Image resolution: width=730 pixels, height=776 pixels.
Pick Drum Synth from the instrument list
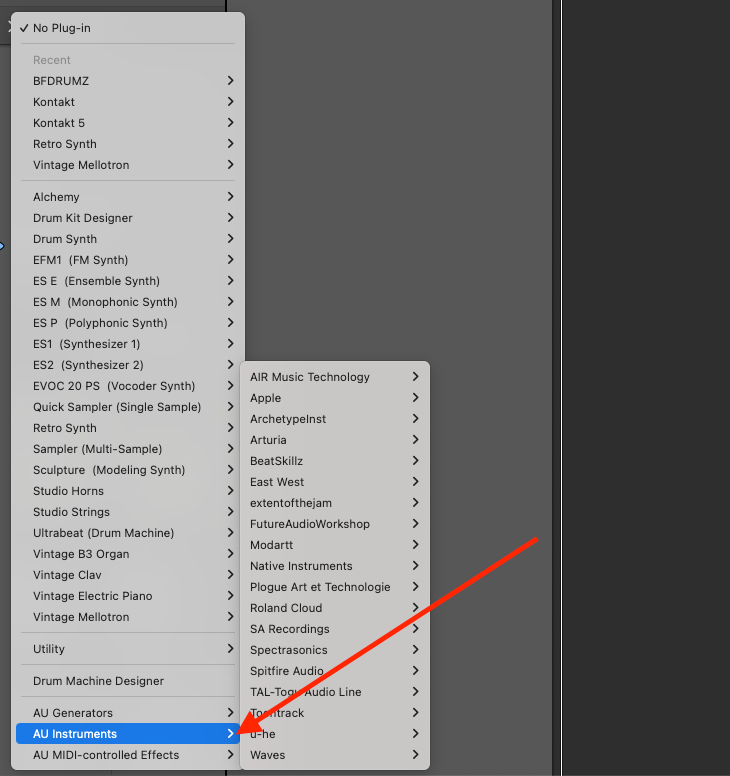point(128,239)
